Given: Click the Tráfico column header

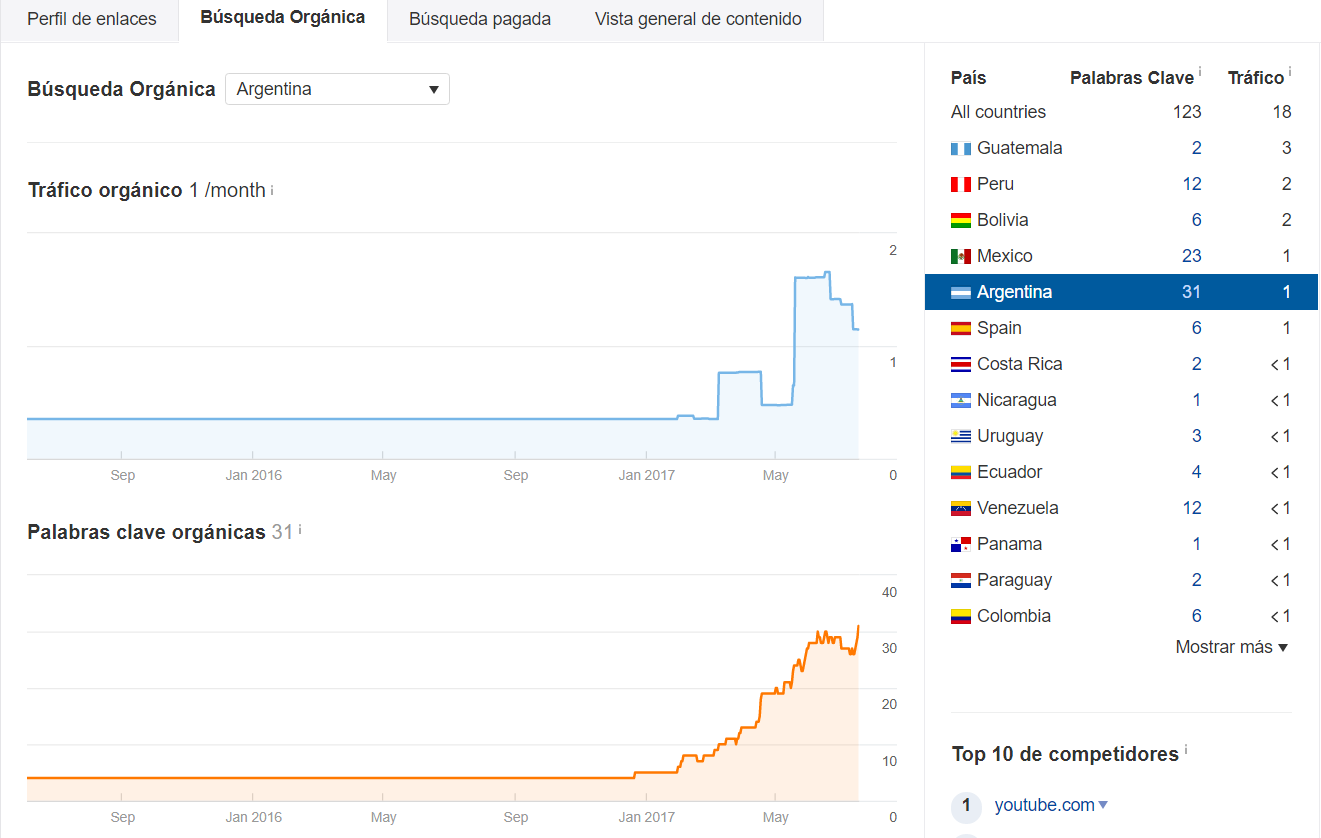Looking at the screenshot, I should click(x=1256, y=78).
